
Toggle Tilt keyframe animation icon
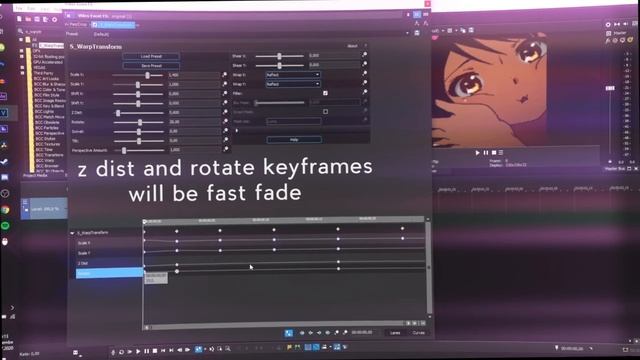coord(225,140)
